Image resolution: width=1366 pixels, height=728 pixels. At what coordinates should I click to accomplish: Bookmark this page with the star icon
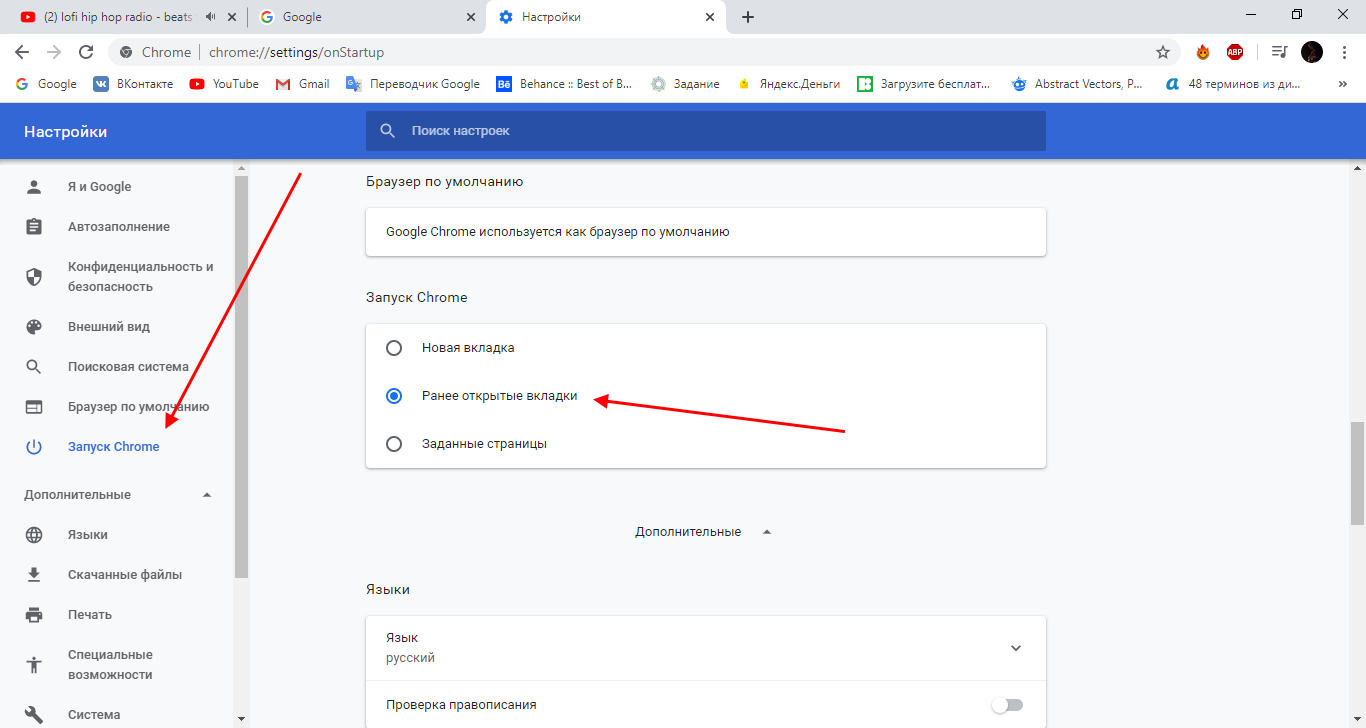click(1163, 52)
